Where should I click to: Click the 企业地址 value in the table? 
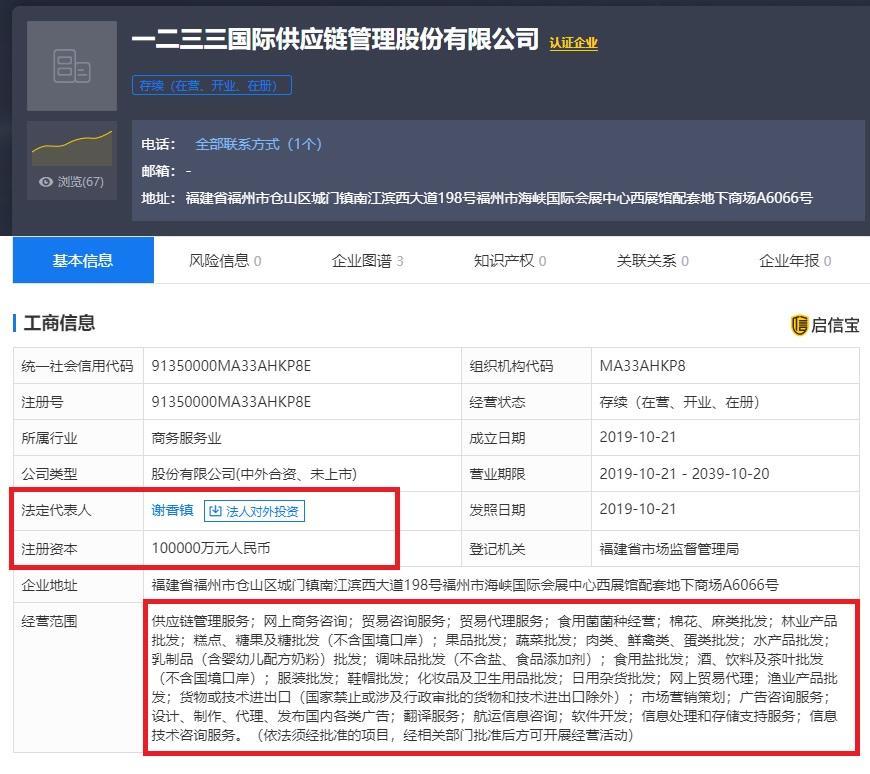[x=465, y=585]
